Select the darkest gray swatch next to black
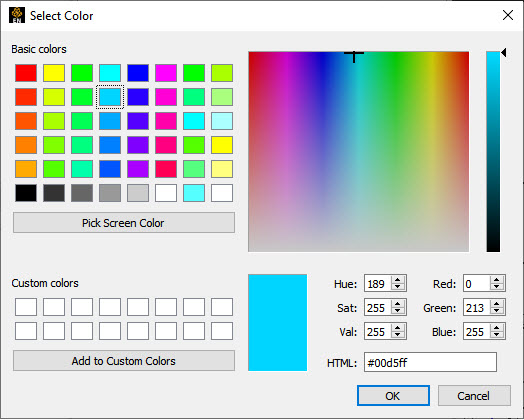The image size is (524, 420). pos(54,193)
